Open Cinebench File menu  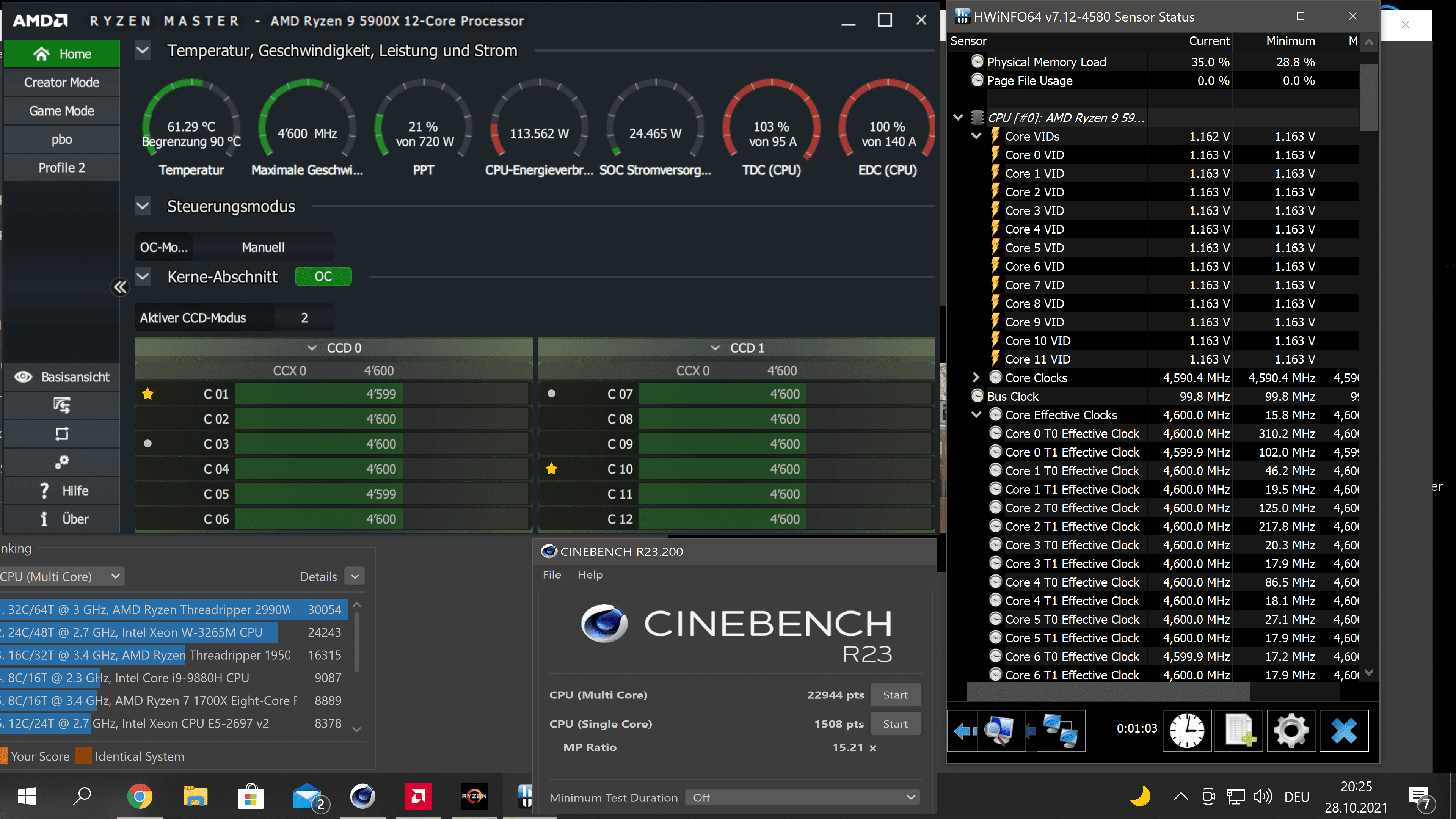point(552,575)
